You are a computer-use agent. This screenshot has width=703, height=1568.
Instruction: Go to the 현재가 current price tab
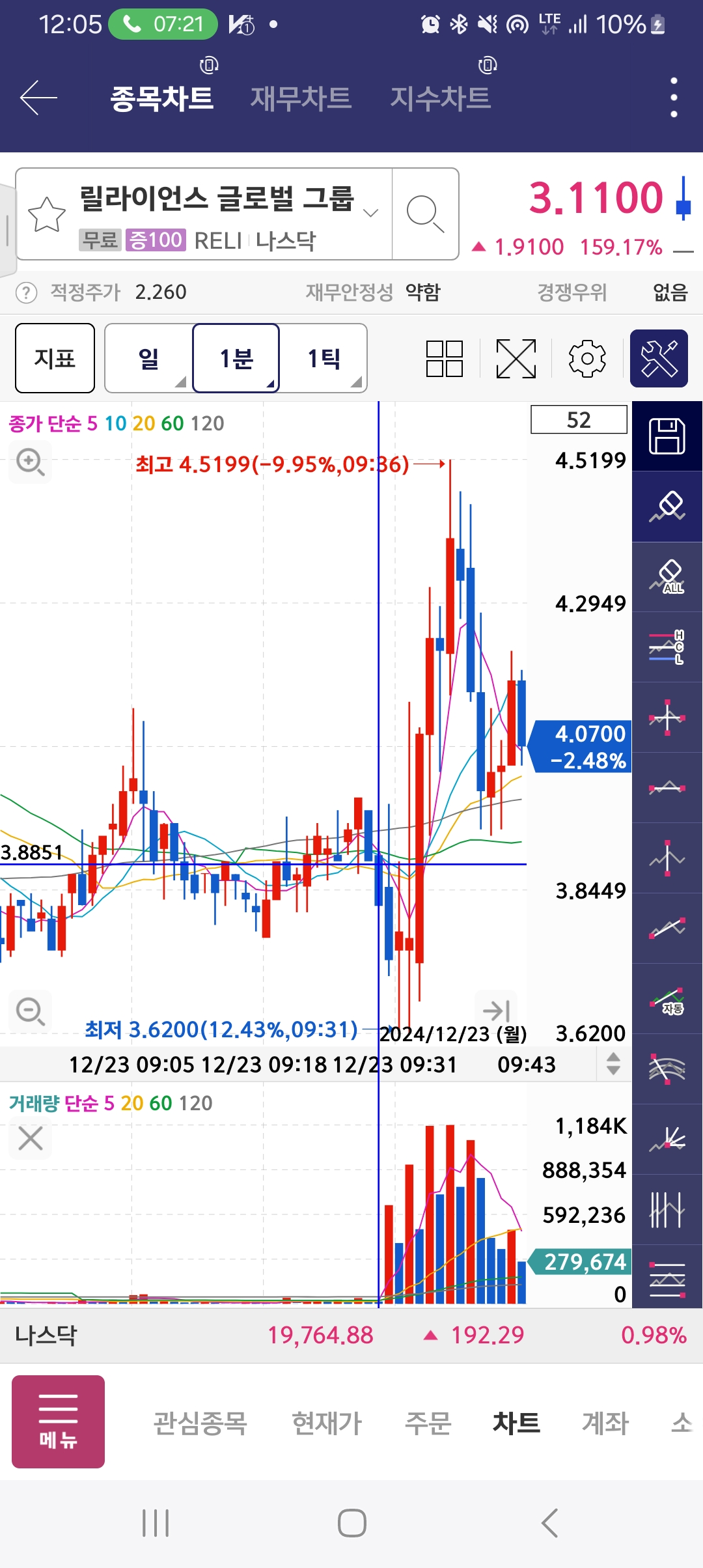point(326,1423)
